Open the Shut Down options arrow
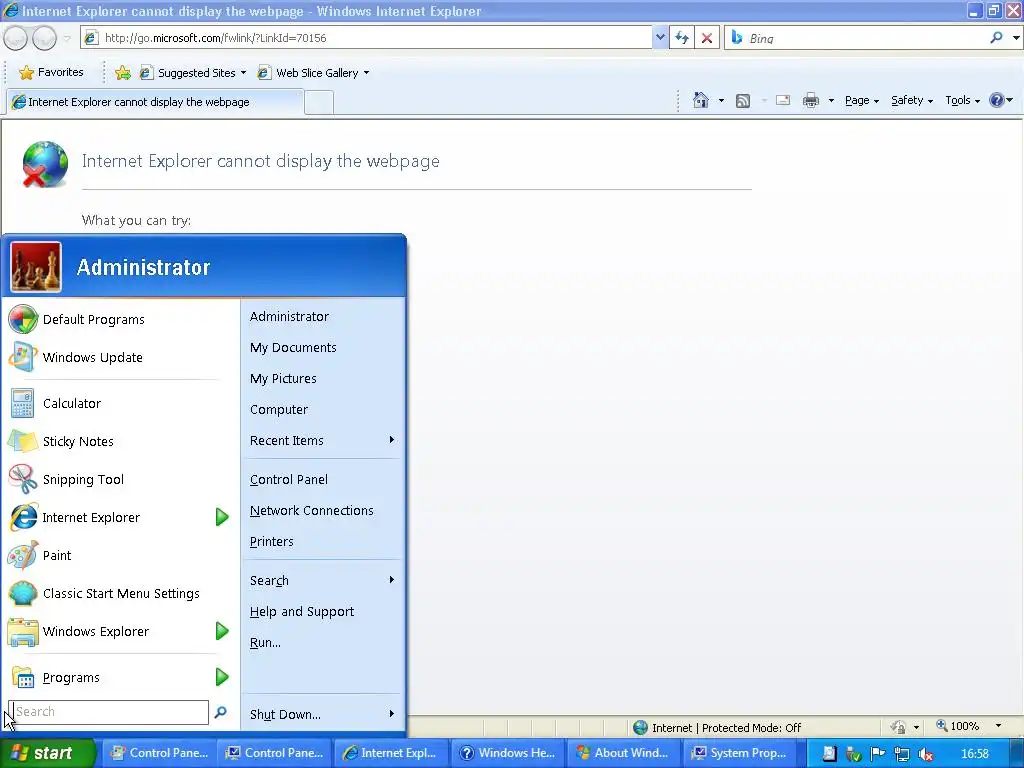 [x=392, y=714]
